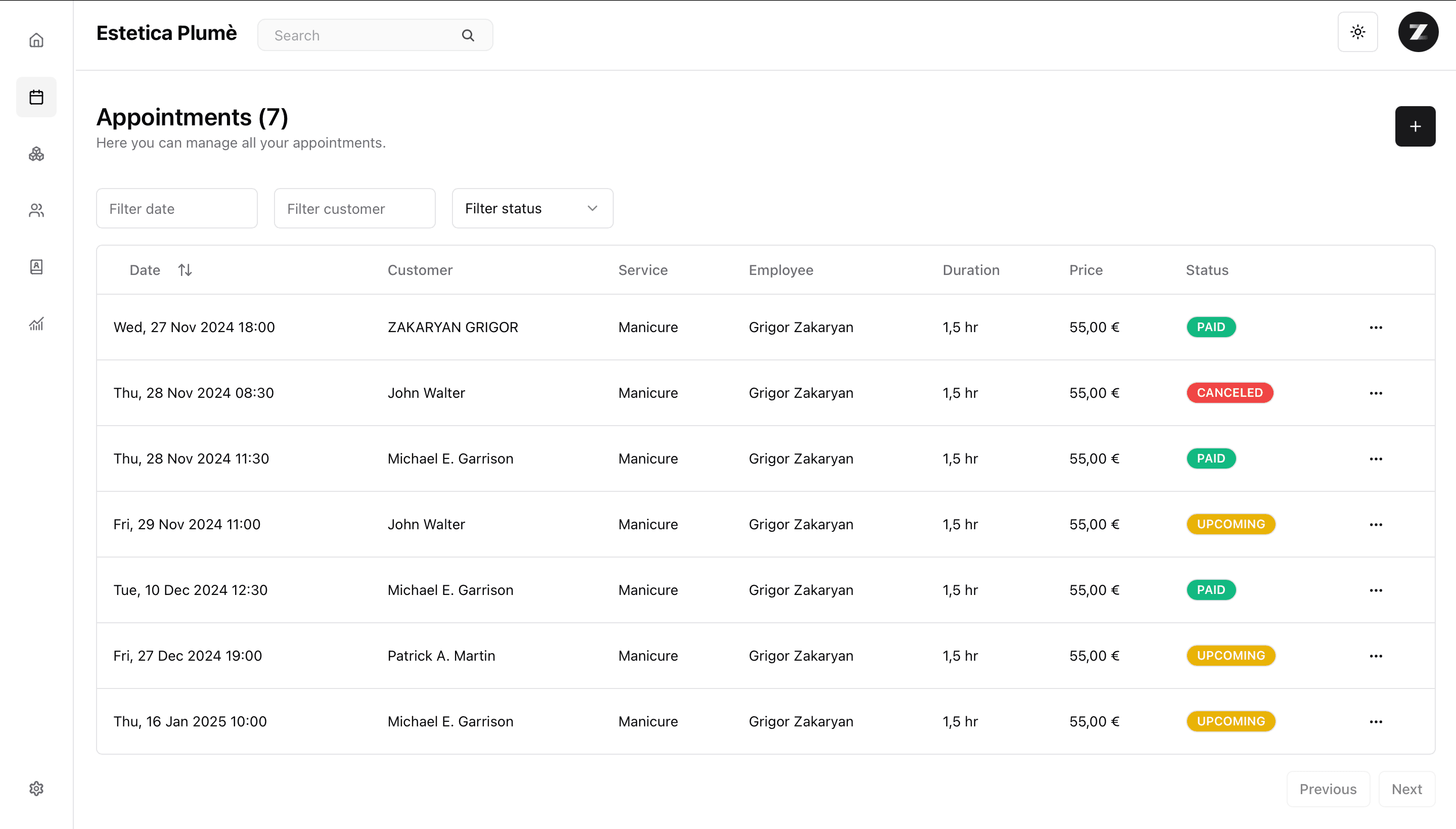Select customer name ZAKARYAN GRIGOR
Image resolution: width=1456 pixels, height=829 pixels.
click(x=453, y=328)
